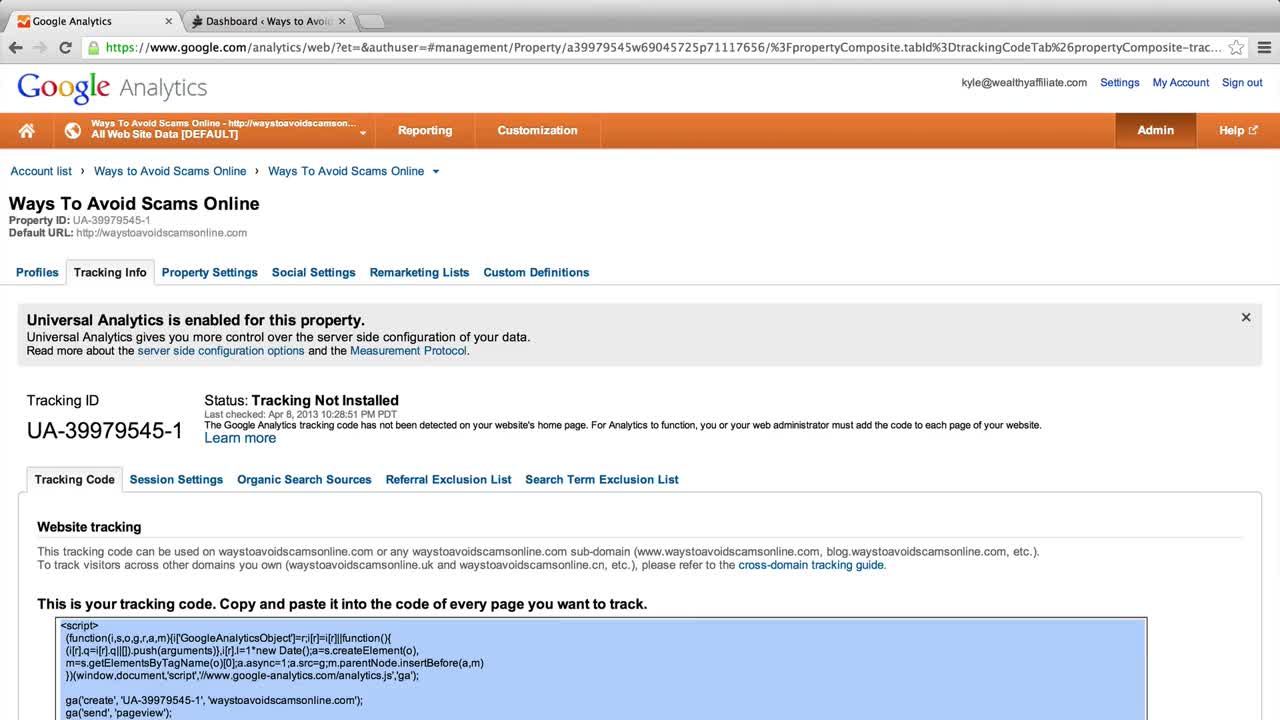Open the Referral Exclusion List sub-tab
The image size is (1280, 720).
pos(448,480)
